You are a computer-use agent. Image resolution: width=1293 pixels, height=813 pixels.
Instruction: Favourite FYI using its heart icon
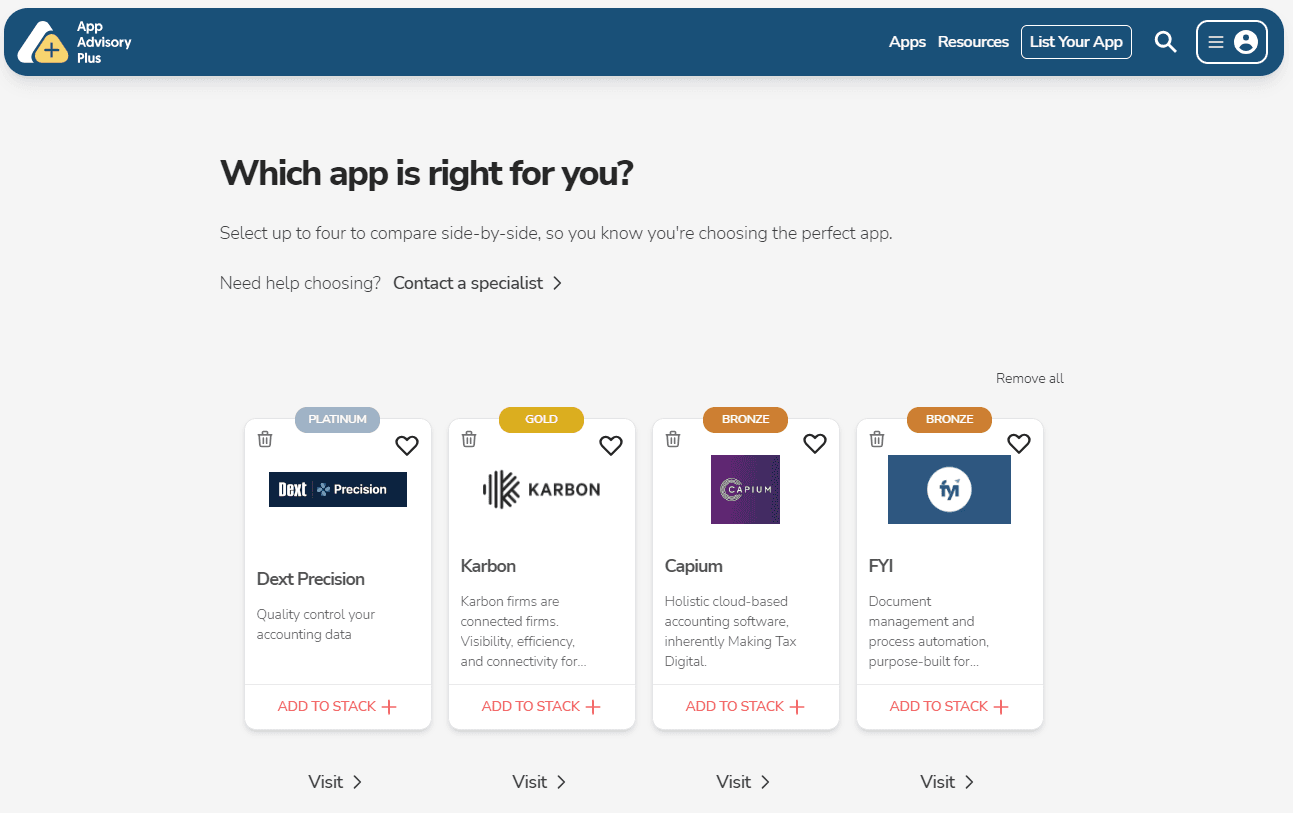click(x=1018, y=443)
